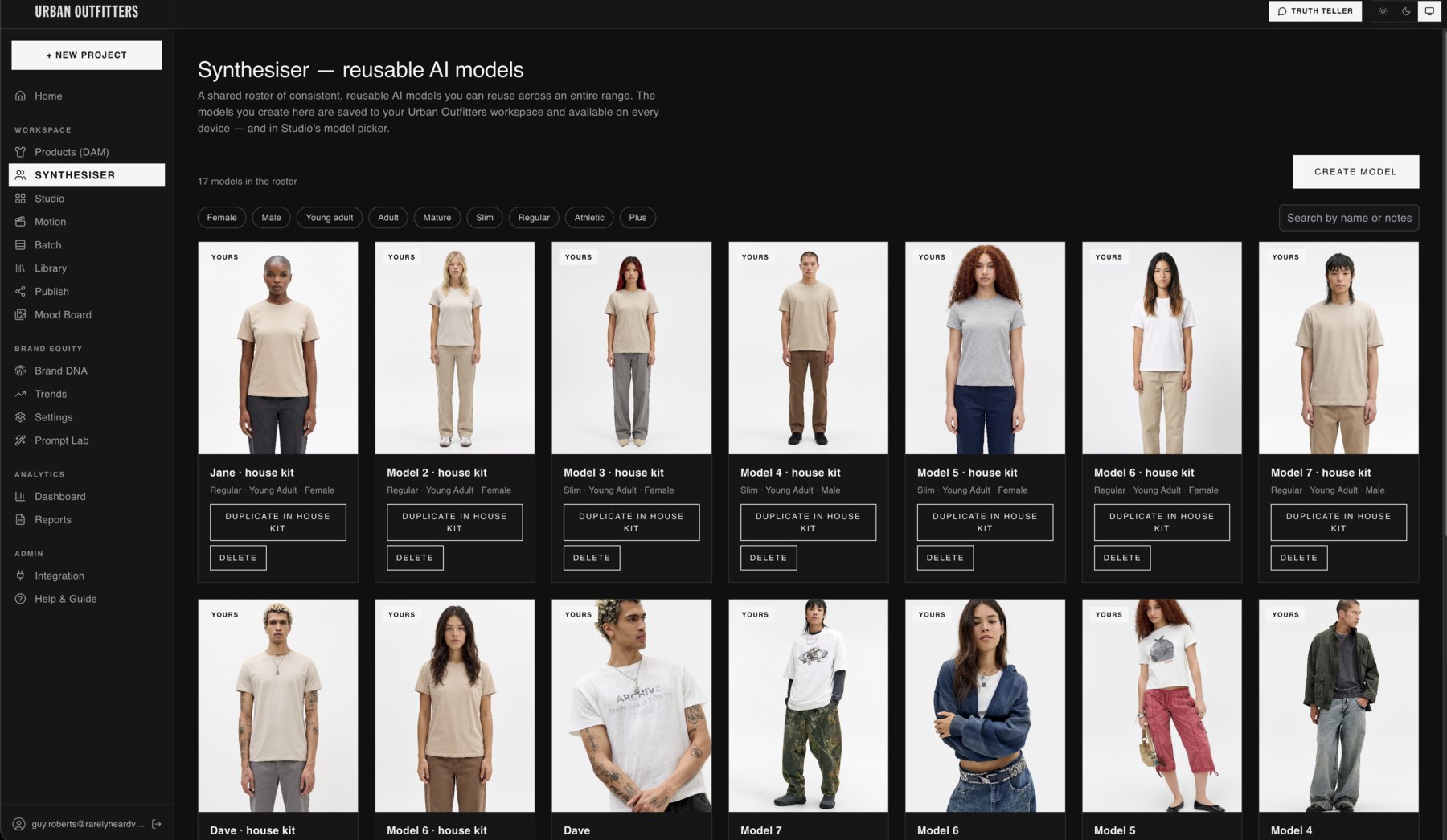This screenshot has height=840, width=1447.
Task: Click the Publish share icon
Action: coord(20,292)
